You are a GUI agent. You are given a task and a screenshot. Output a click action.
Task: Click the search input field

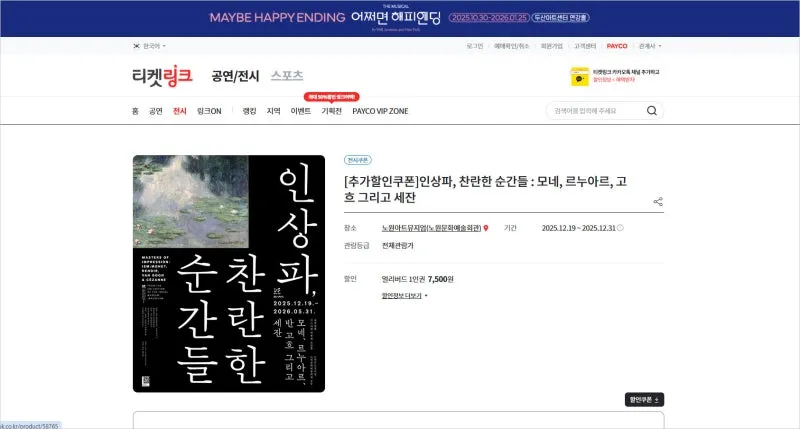click(595, 111)
